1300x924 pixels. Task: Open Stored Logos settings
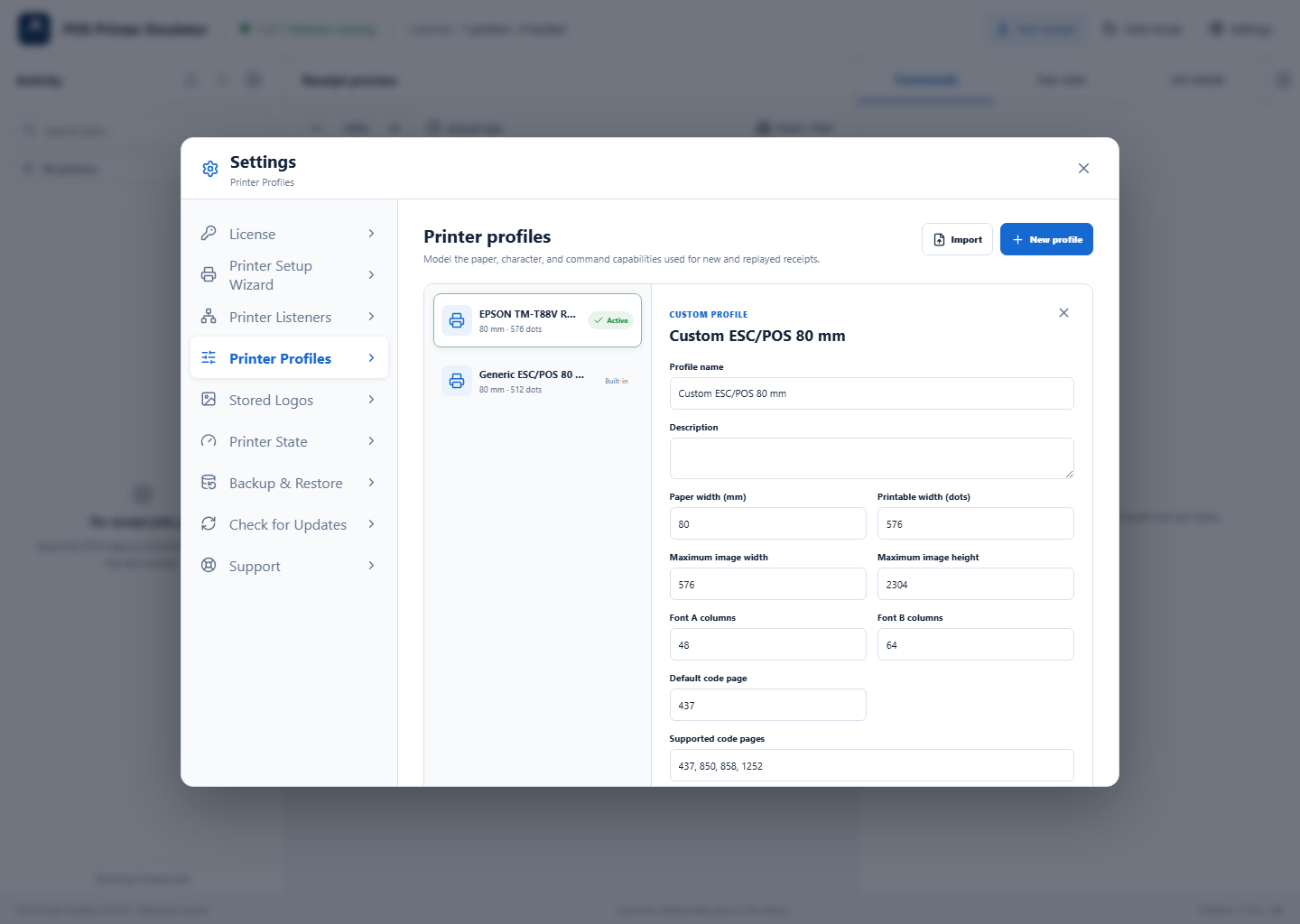pos(289,400)
